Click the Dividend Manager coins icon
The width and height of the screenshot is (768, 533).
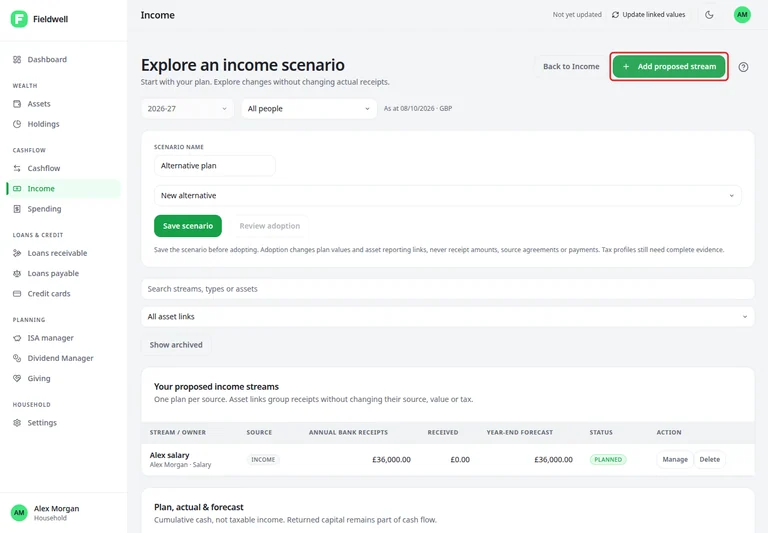click(17, 358)
